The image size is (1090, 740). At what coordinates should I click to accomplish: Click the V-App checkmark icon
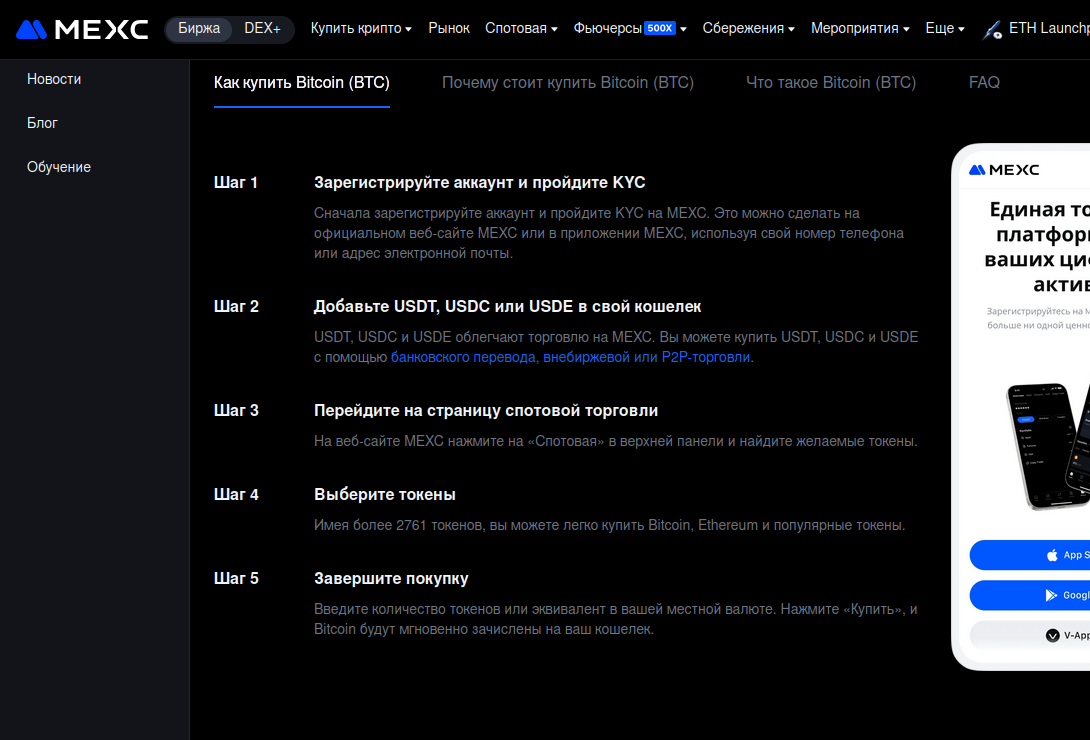click(1052, 635)
